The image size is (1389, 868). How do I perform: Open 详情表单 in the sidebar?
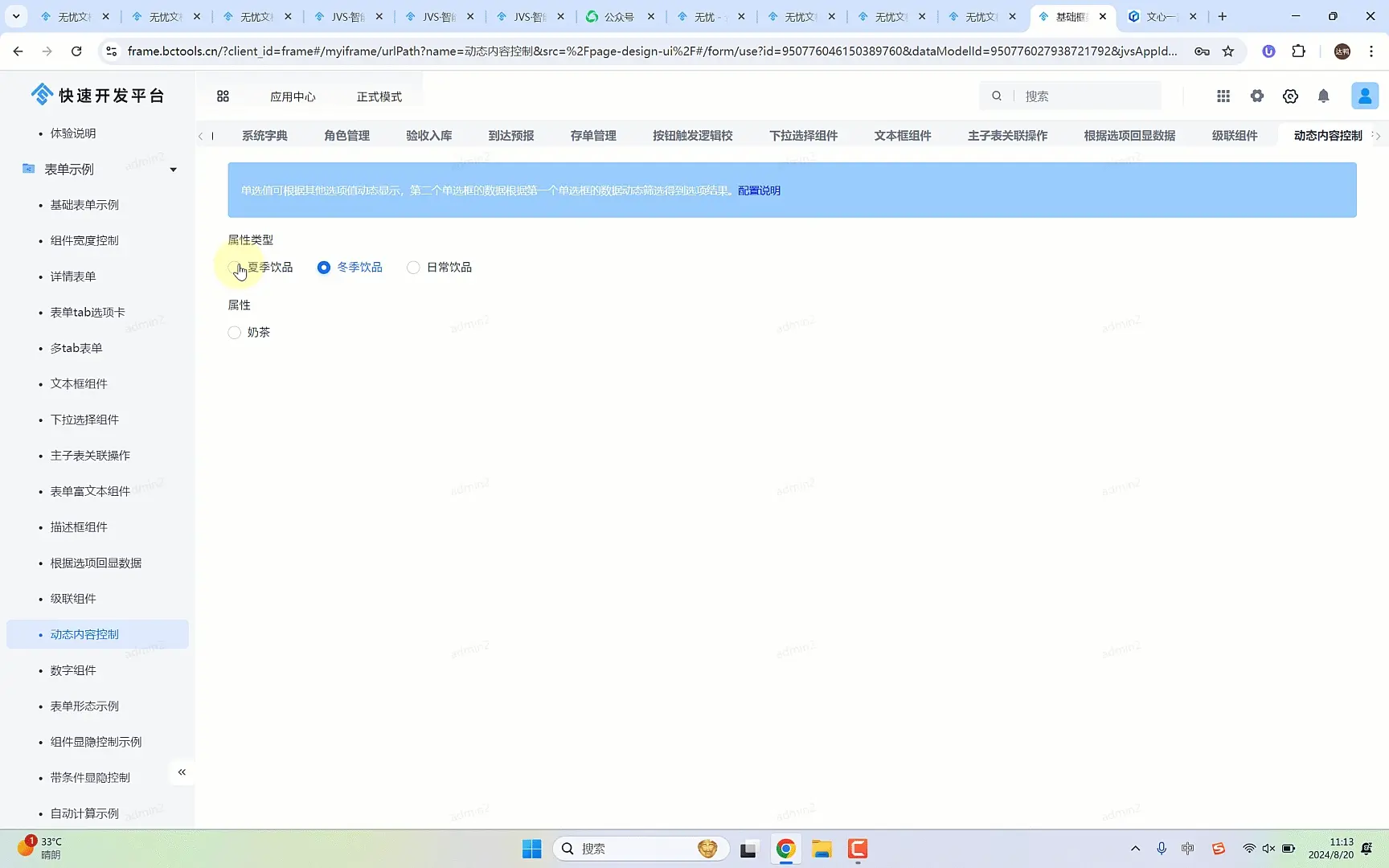[x=73, y=276]
